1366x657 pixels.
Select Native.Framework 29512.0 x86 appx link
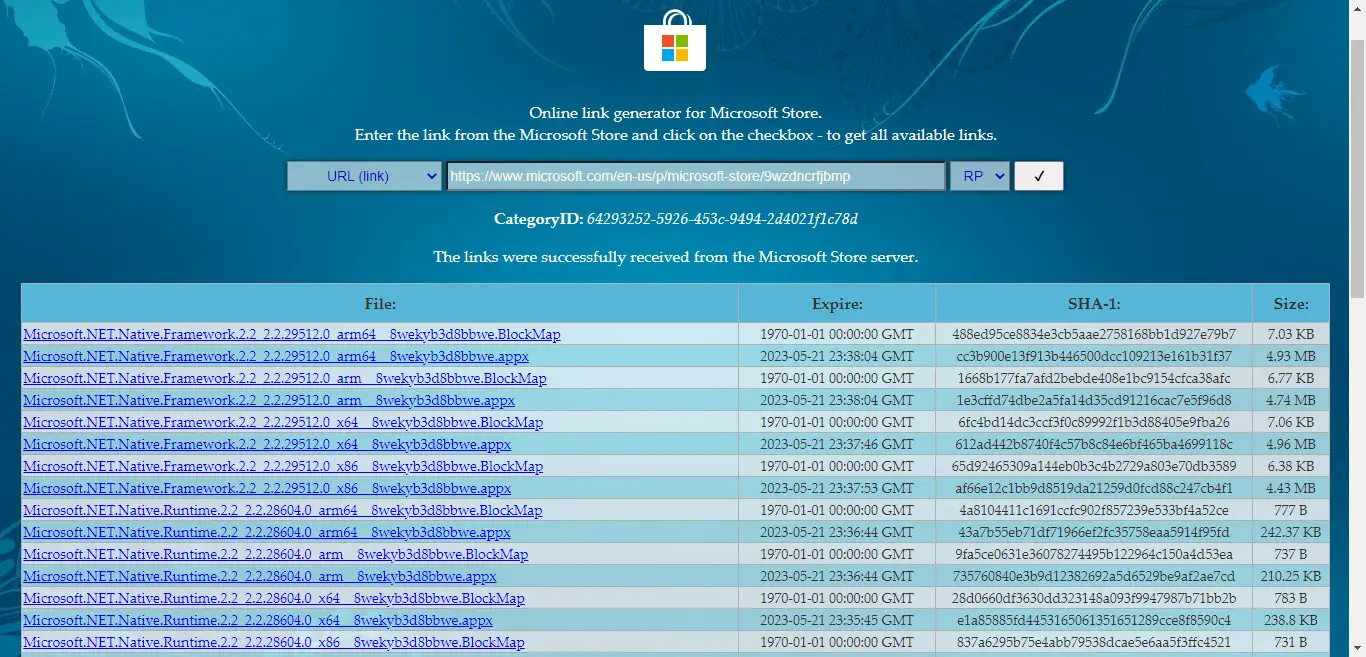tap(267, 488)
